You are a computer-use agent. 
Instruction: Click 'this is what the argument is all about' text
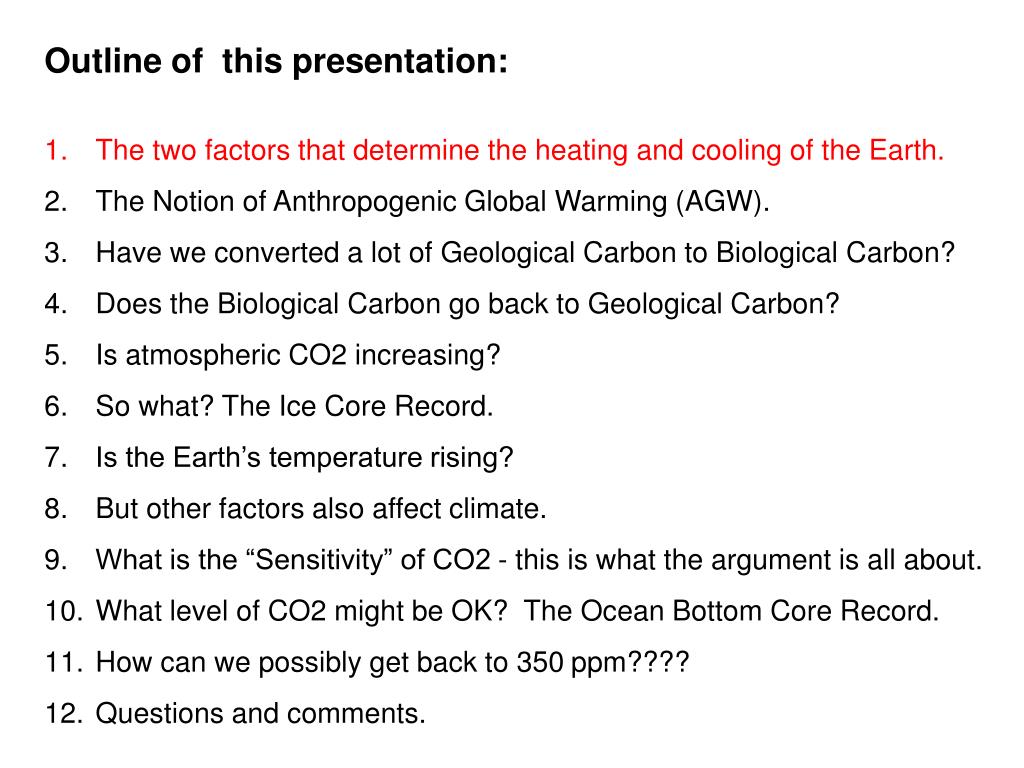point(748,560)
